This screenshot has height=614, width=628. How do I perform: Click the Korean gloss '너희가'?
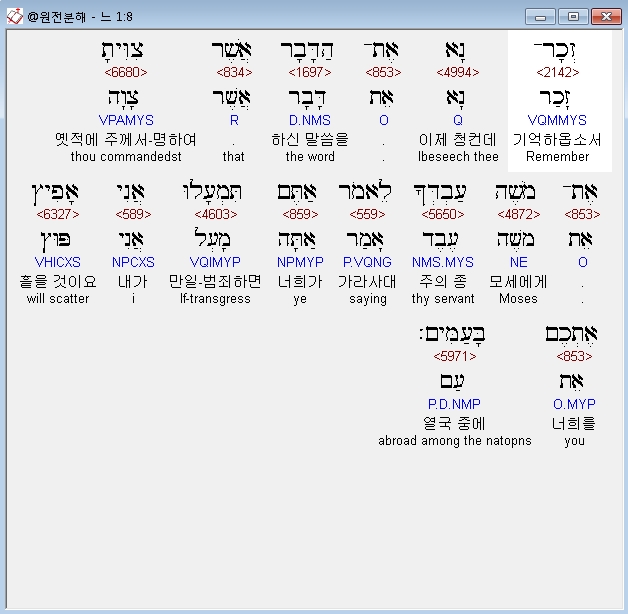300,282
